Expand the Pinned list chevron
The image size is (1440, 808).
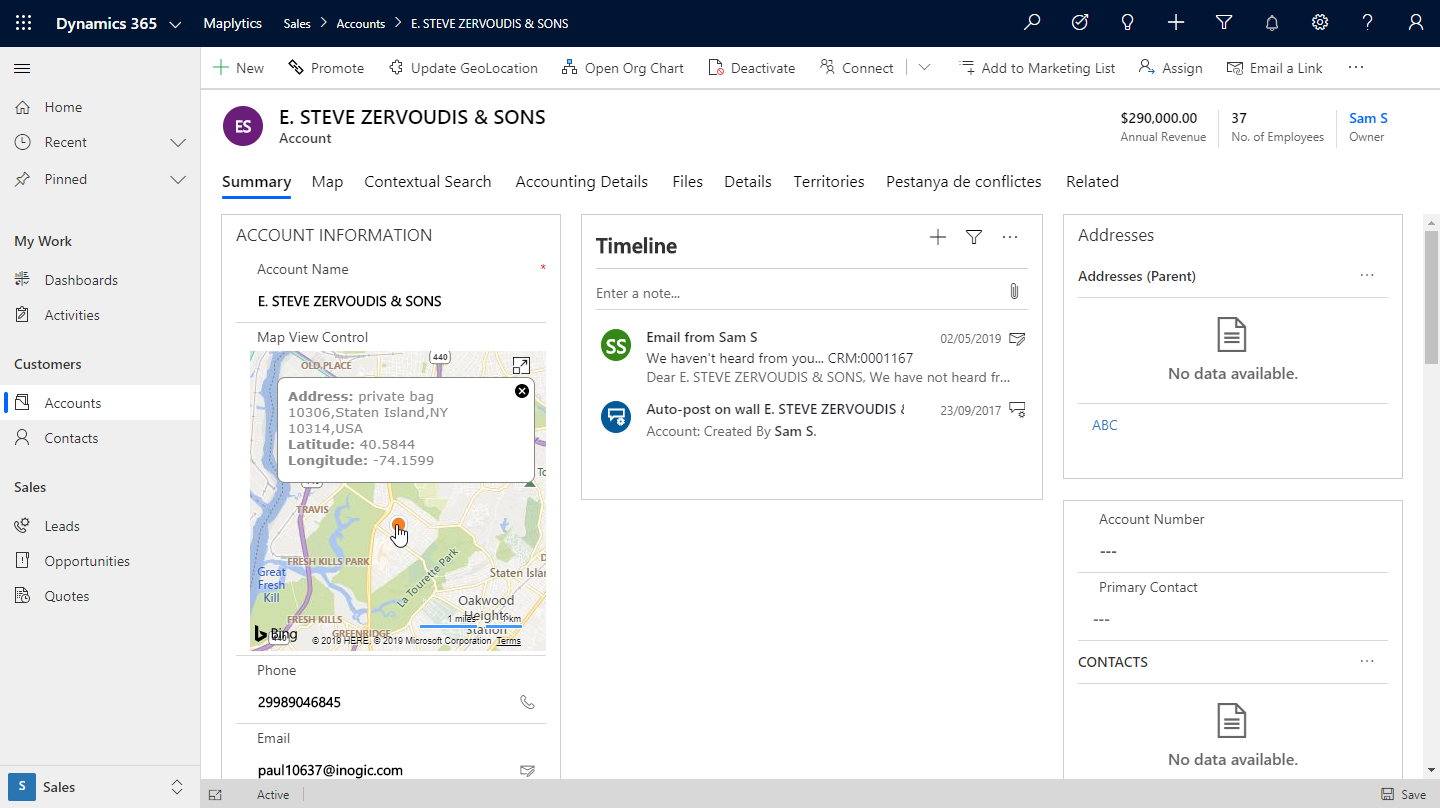(178, 180)
